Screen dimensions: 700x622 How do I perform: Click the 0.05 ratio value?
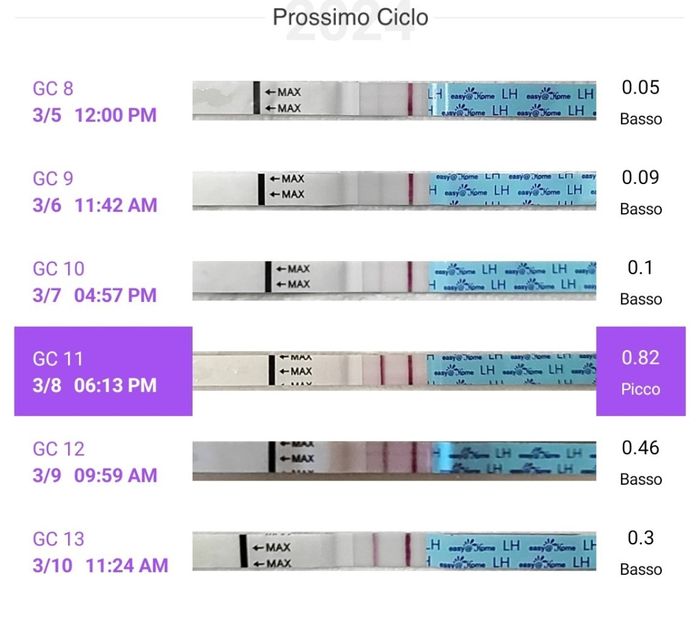click(640, 88)
